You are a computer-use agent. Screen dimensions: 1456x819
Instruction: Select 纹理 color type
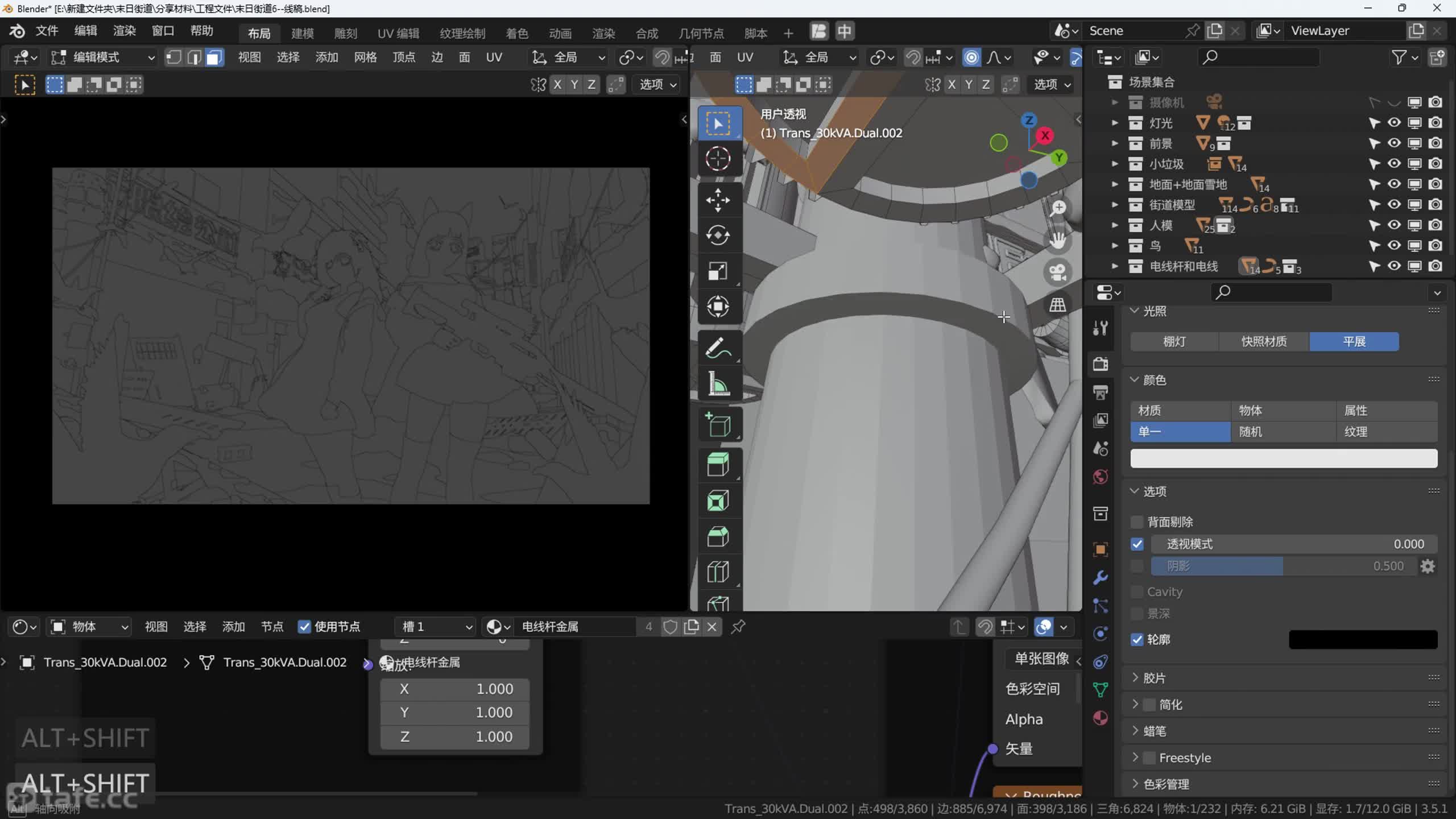(x=1387, y=432)
